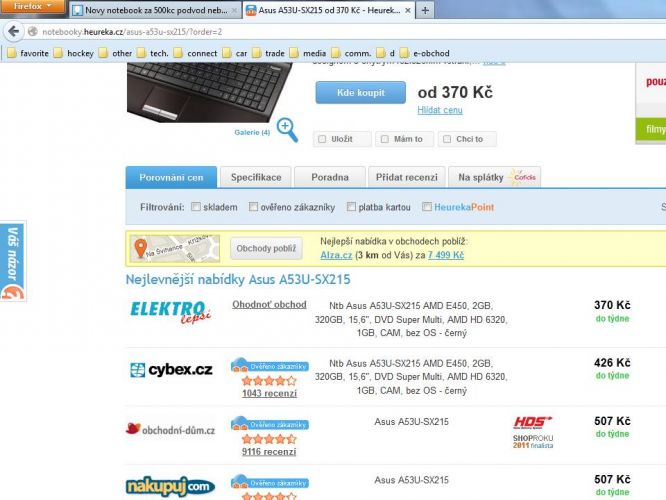Click the magnifier zoom icon
Viewport: 666px width, 500px height.
point(287,130)
